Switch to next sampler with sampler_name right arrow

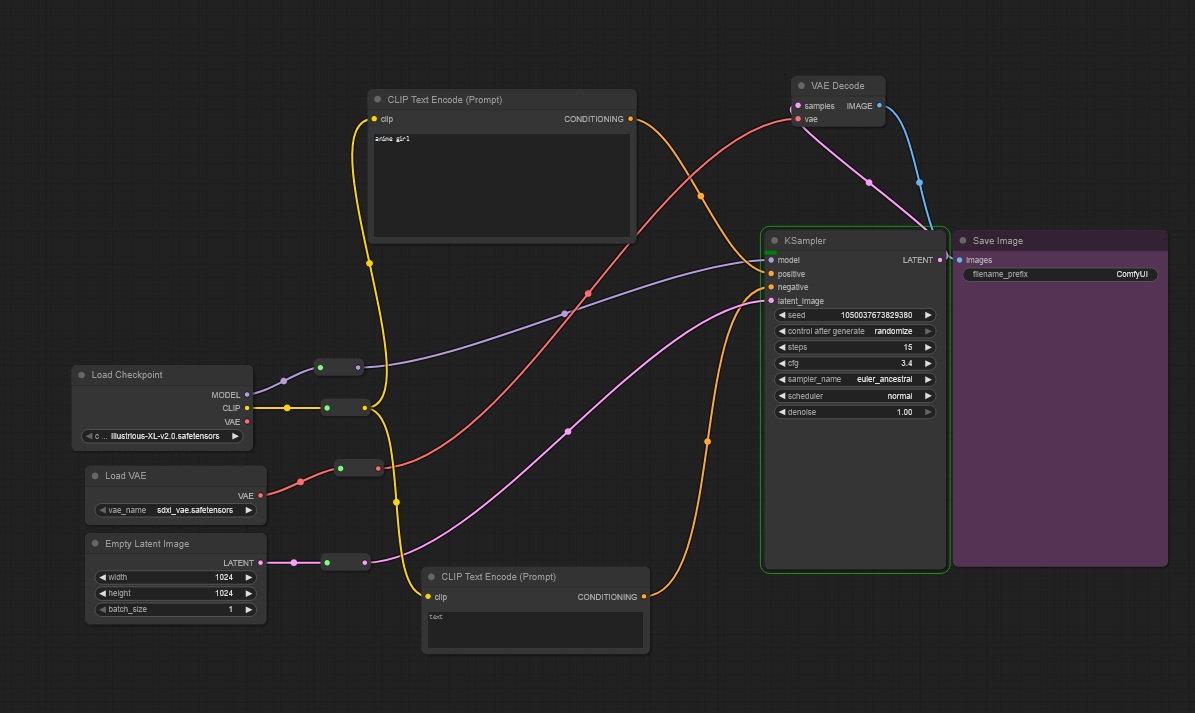coord(927,379)
